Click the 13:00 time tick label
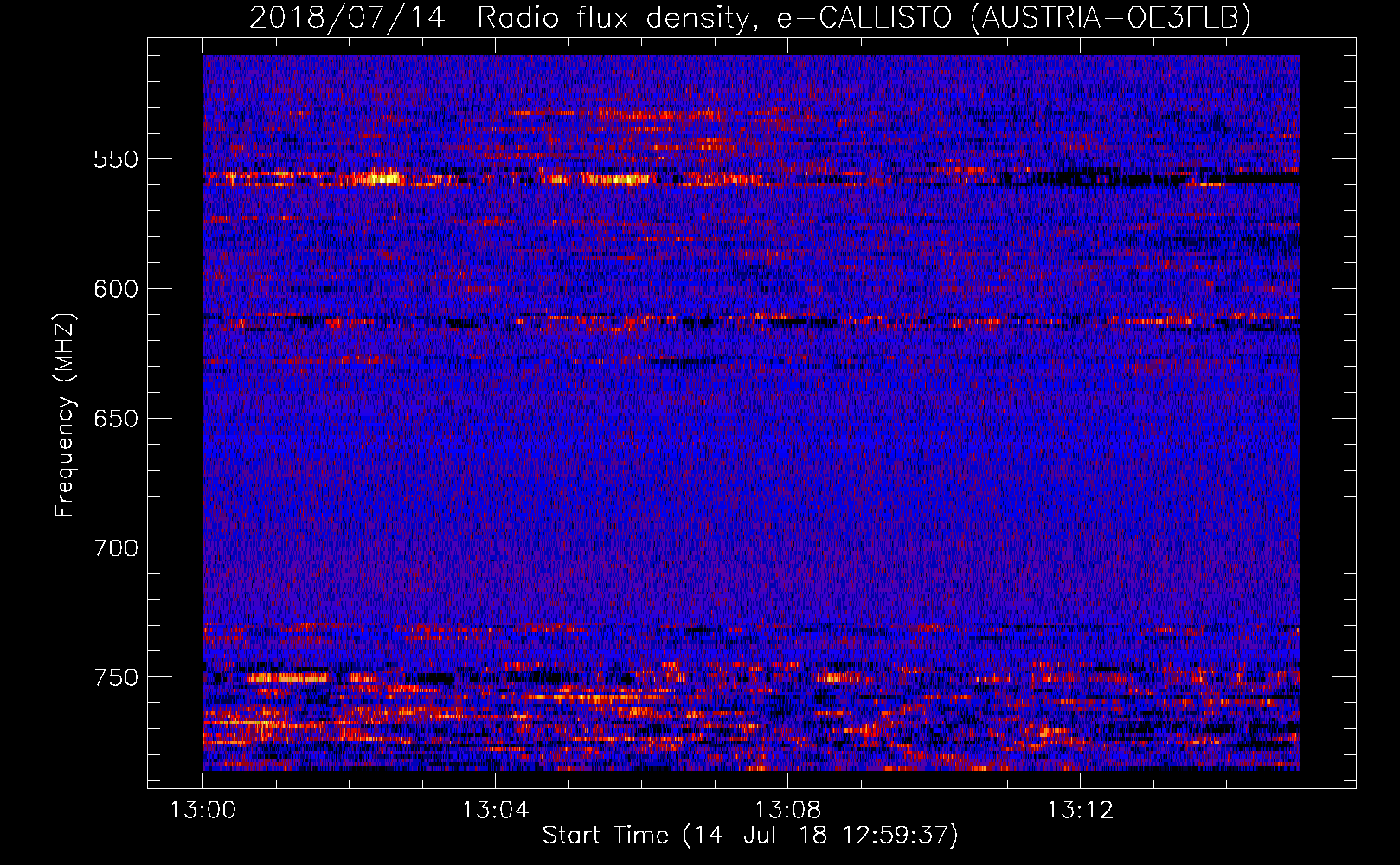Screen dimensions: 1400x865 (x=203, y=811)
